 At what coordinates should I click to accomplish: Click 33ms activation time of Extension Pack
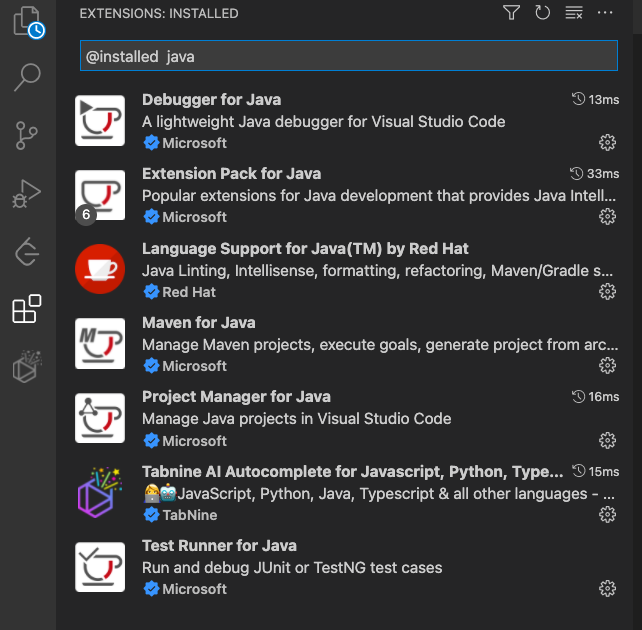[595, 174]
